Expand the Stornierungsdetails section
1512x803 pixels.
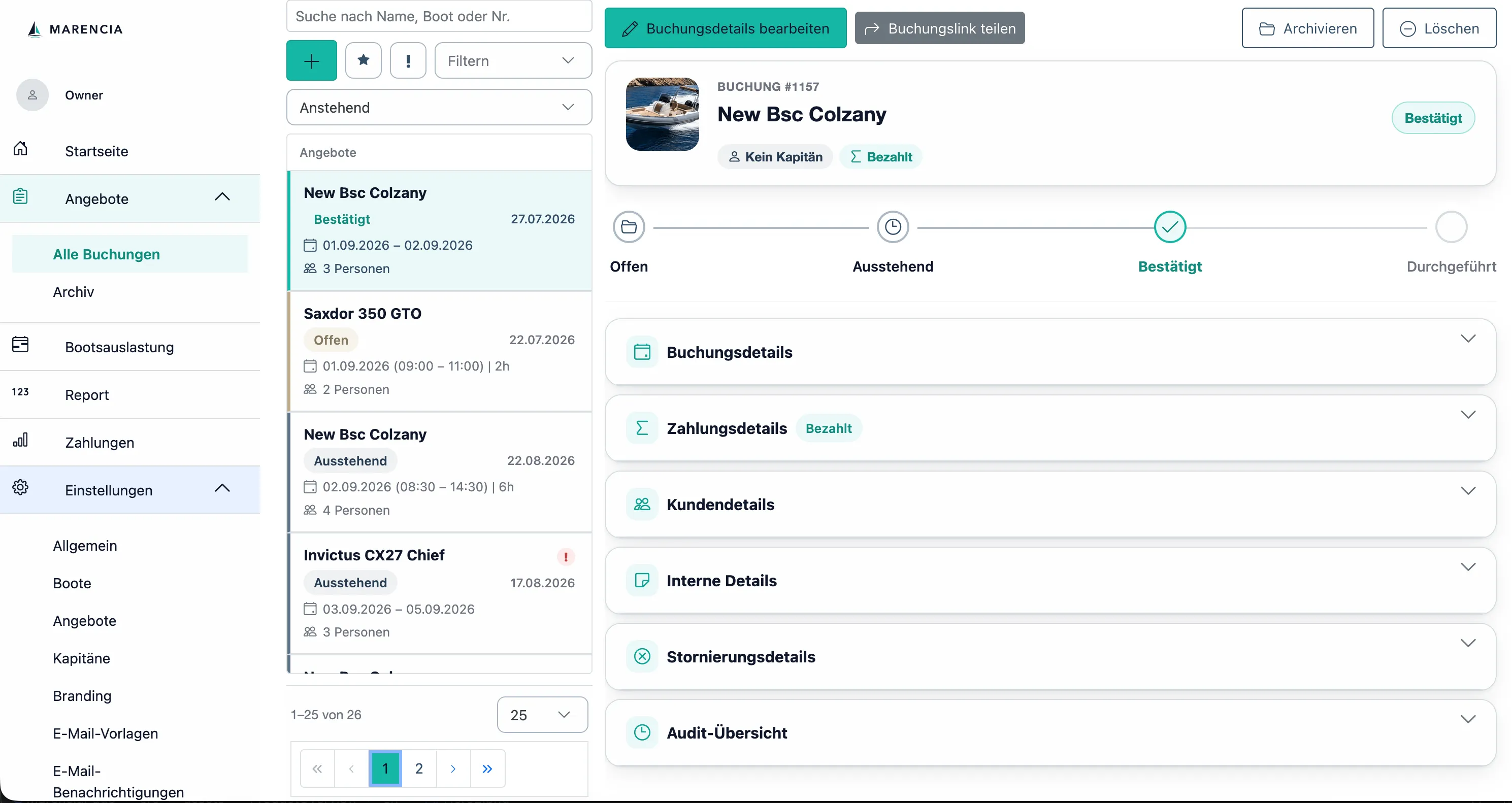[x=1050, y=656]
